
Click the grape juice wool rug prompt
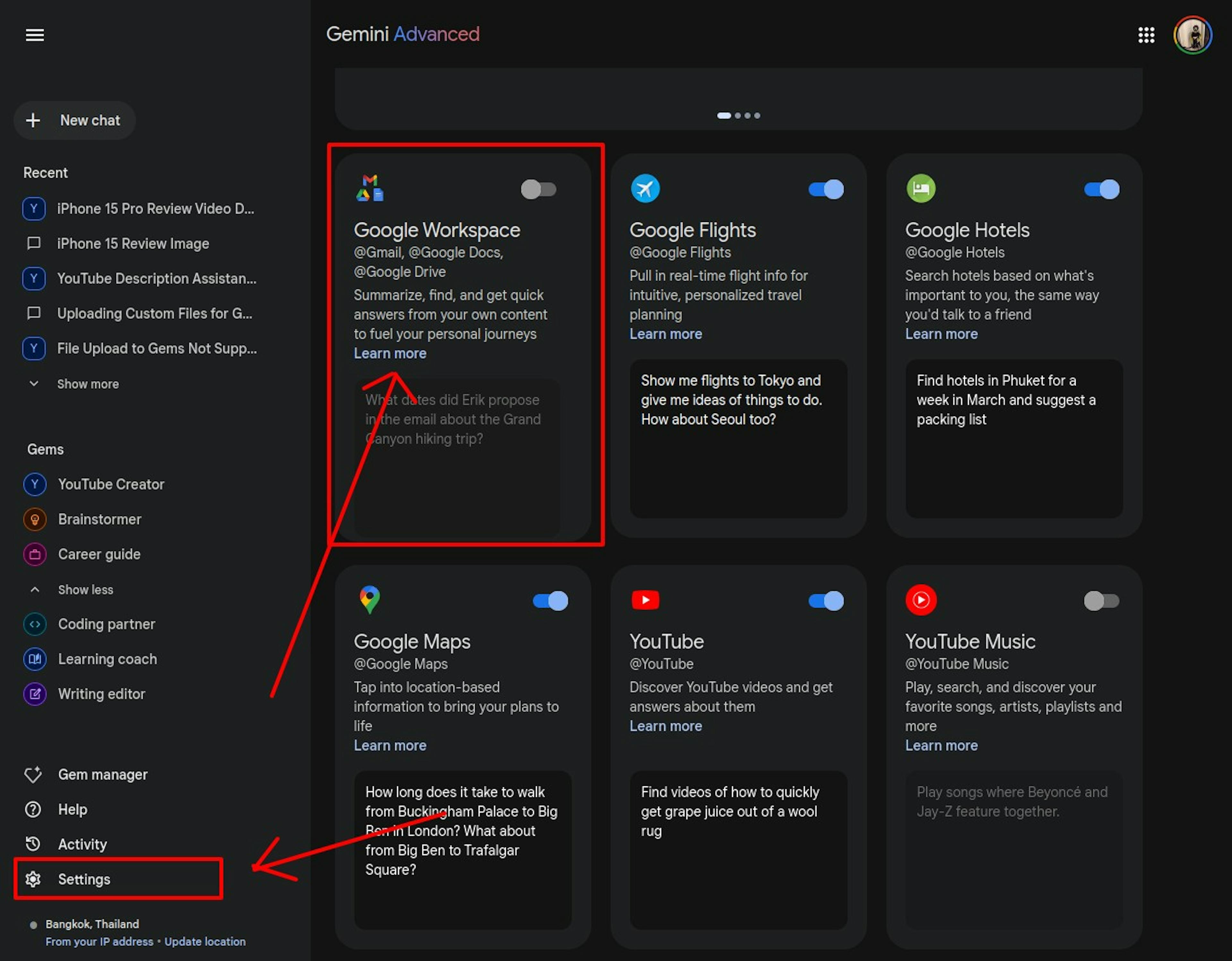pyautogui.click(x=739, y=850)
